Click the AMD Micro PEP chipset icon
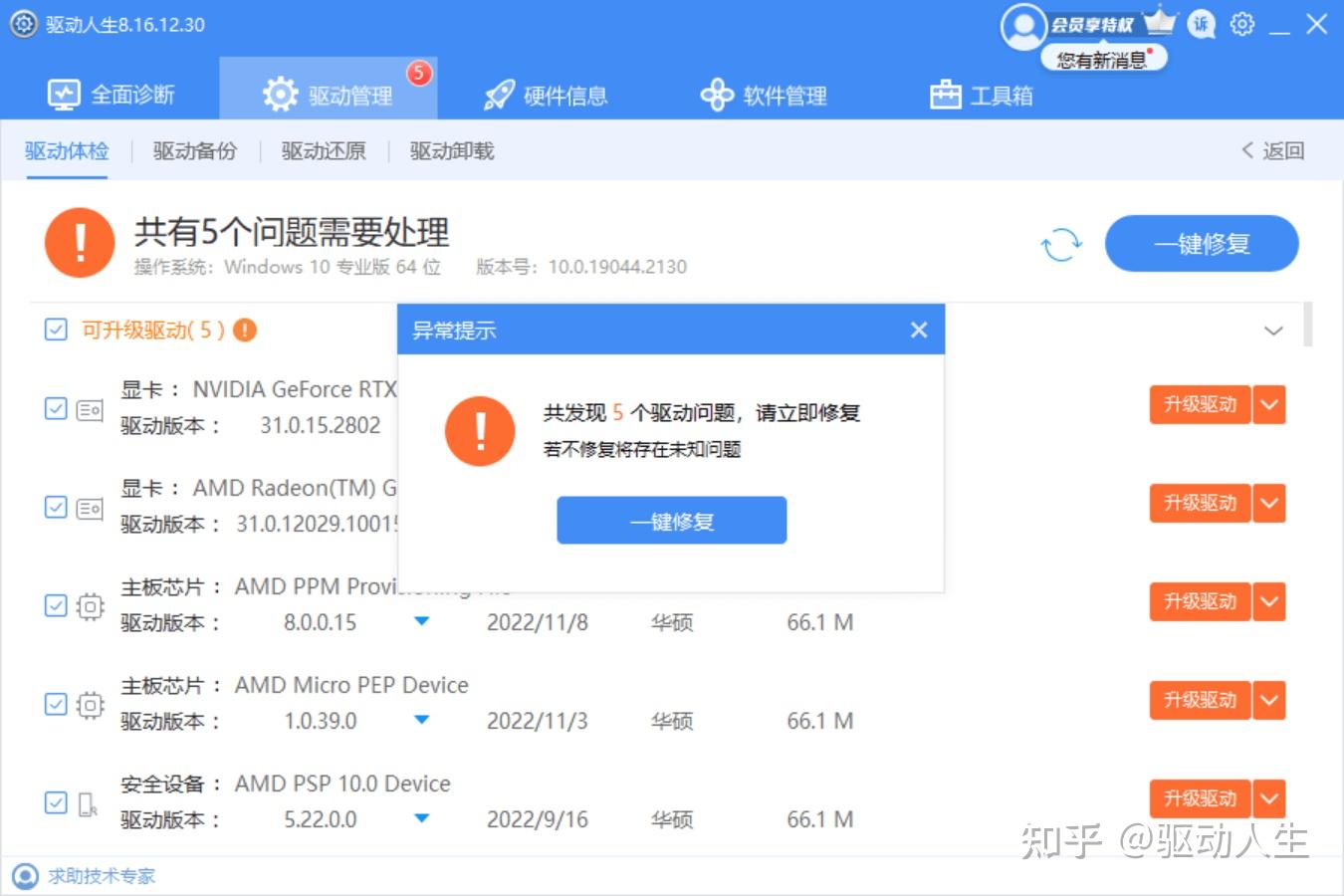Screen dimensions: 1344x896 tap(90, 705)
